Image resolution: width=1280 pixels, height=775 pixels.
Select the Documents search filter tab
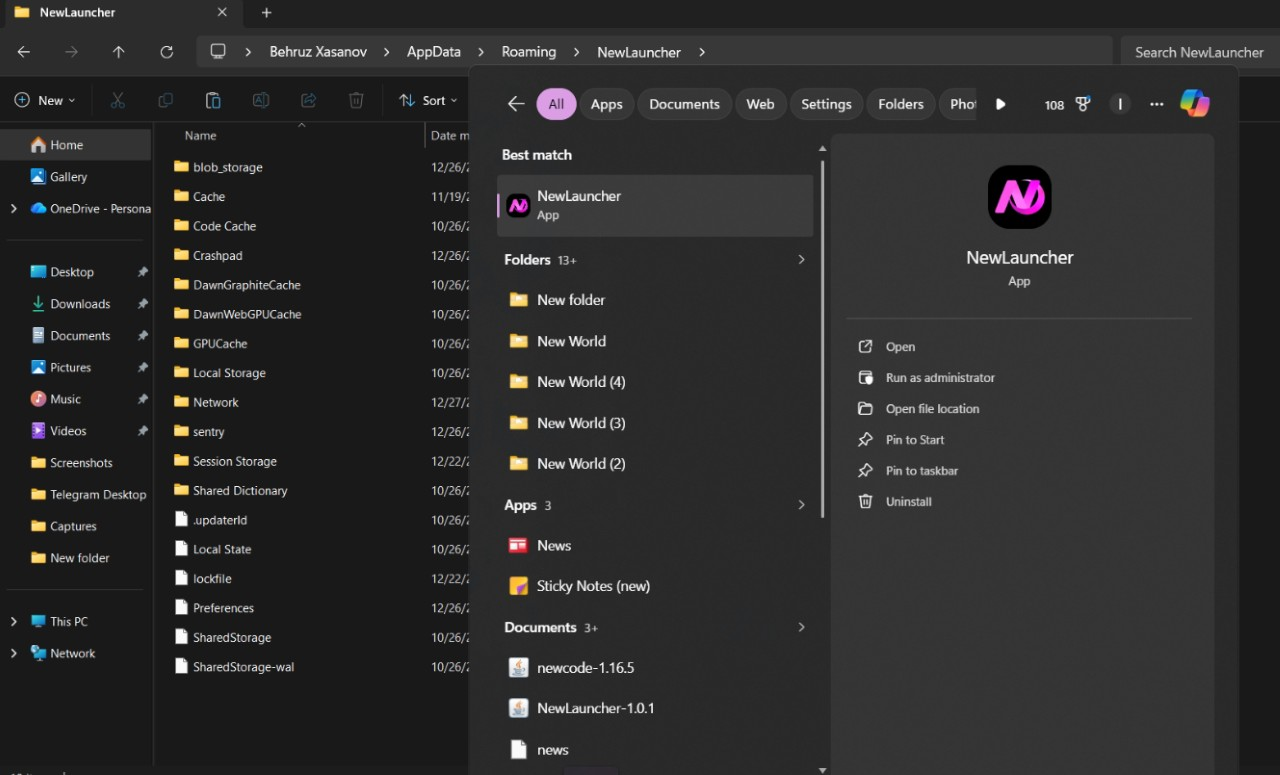click(684, 104)
